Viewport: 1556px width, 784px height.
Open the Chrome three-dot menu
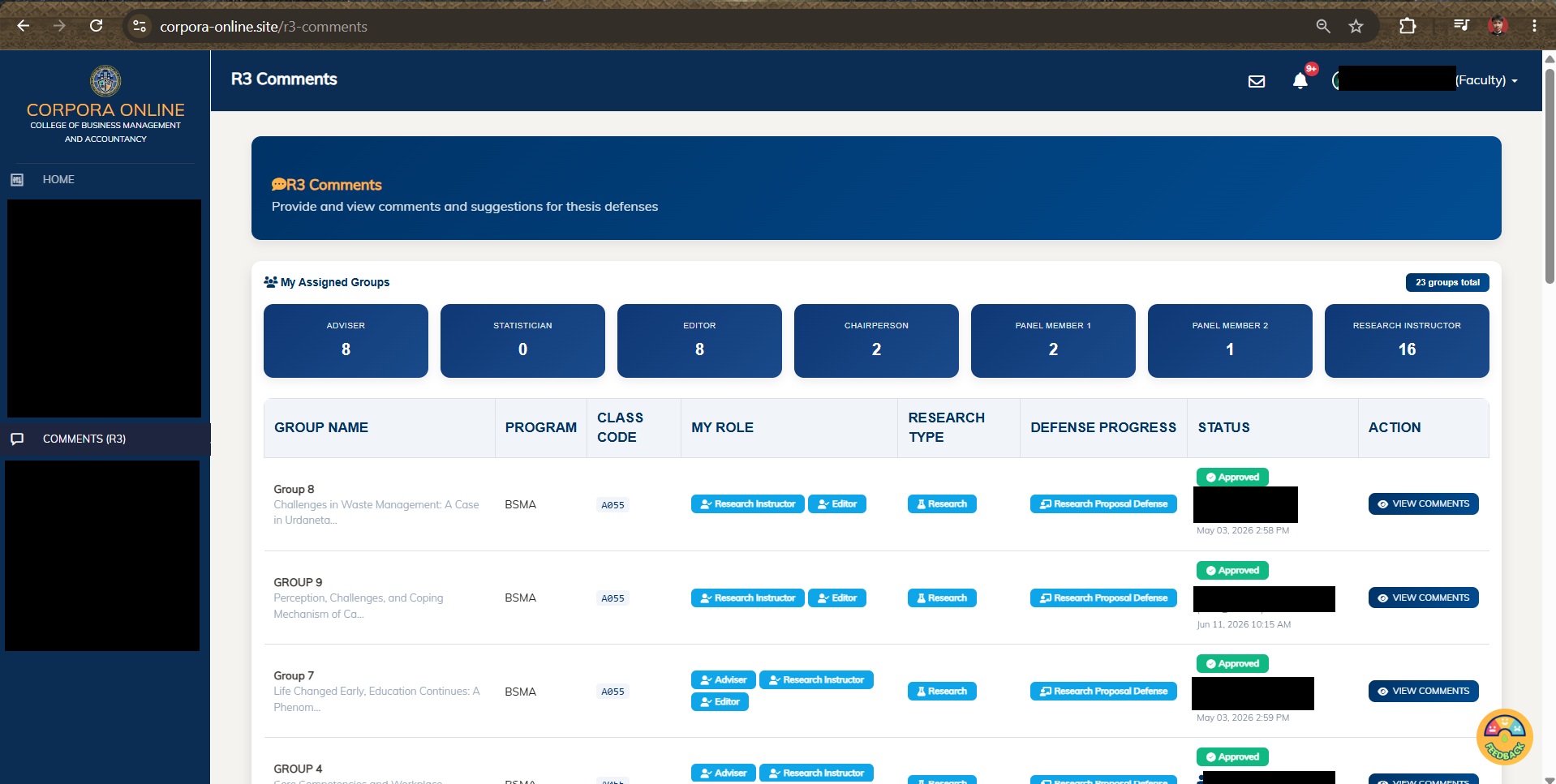coord(1534,26)
